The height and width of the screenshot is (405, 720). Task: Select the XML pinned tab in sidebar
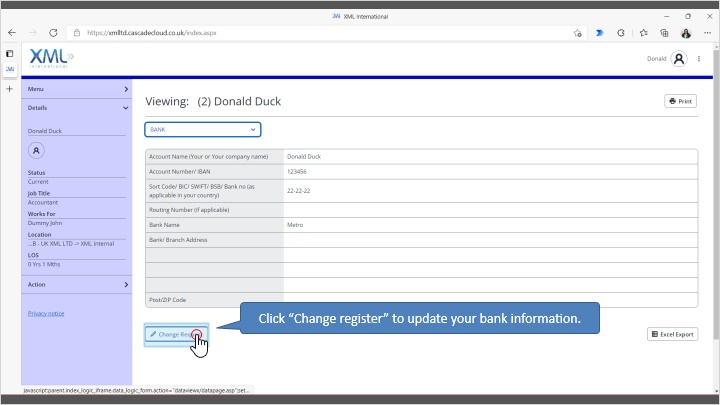point(10,70)
